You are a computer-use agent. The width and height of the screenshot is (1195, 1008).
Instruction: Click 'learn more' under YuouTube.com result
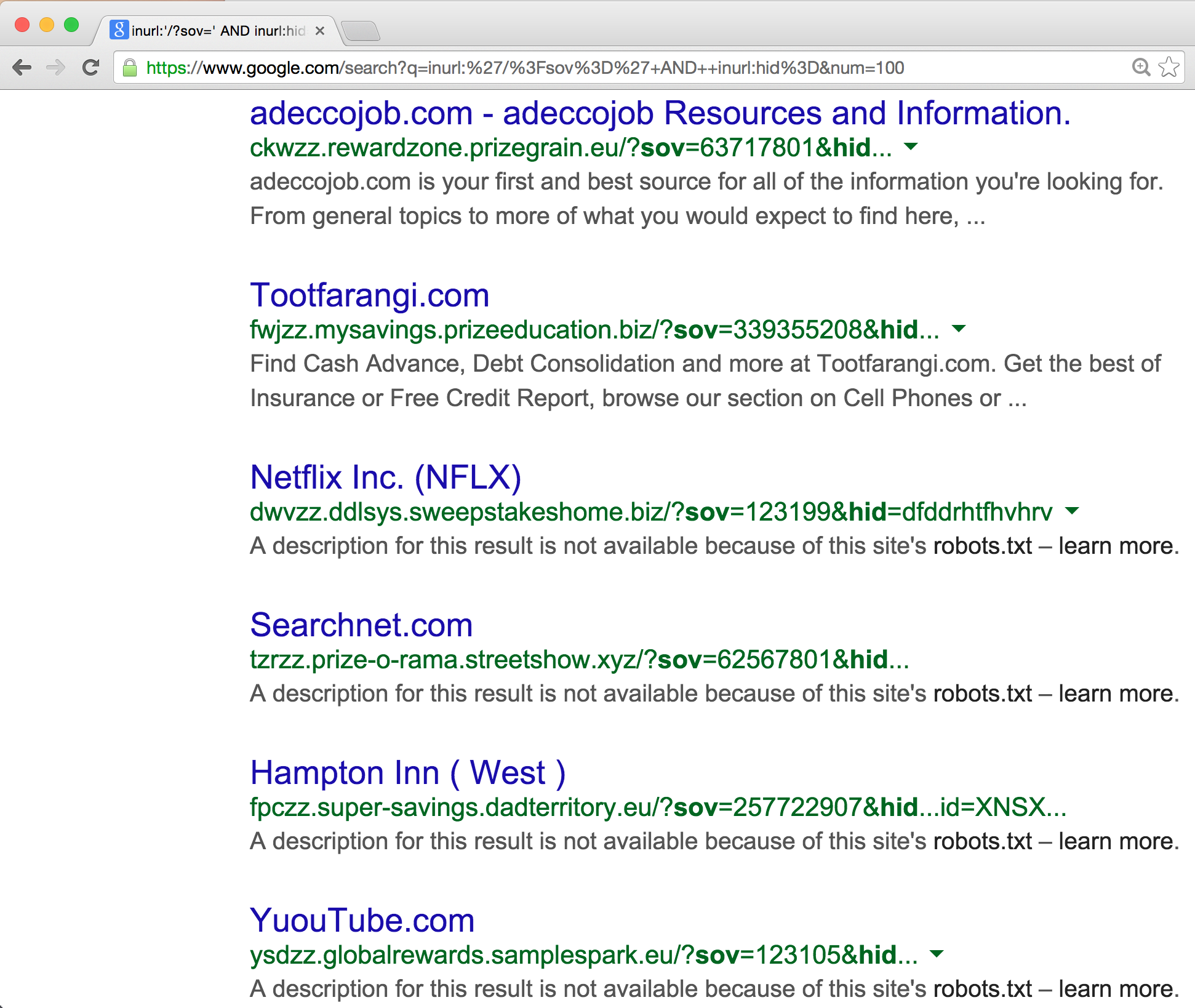coord(1116,989)
